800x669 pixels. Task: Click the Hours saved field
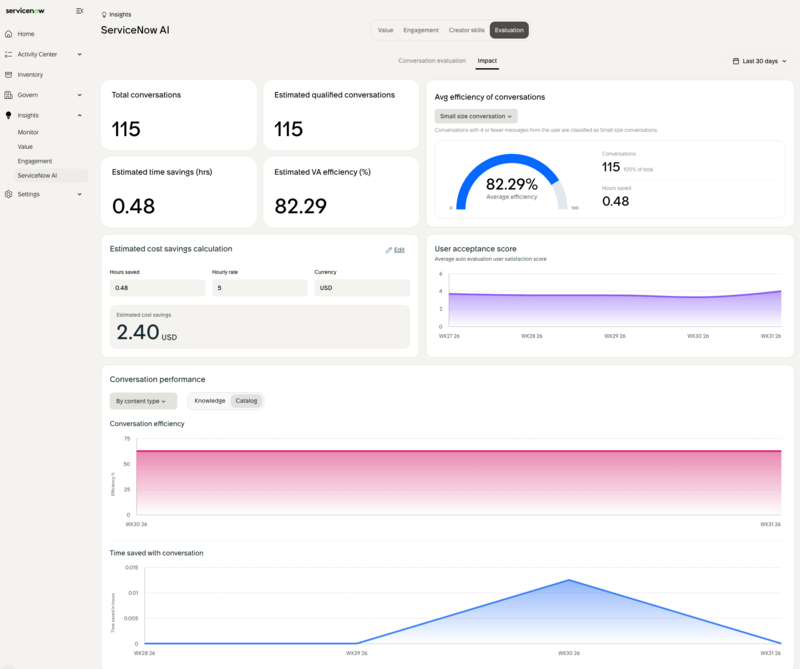tap(157, 288)
